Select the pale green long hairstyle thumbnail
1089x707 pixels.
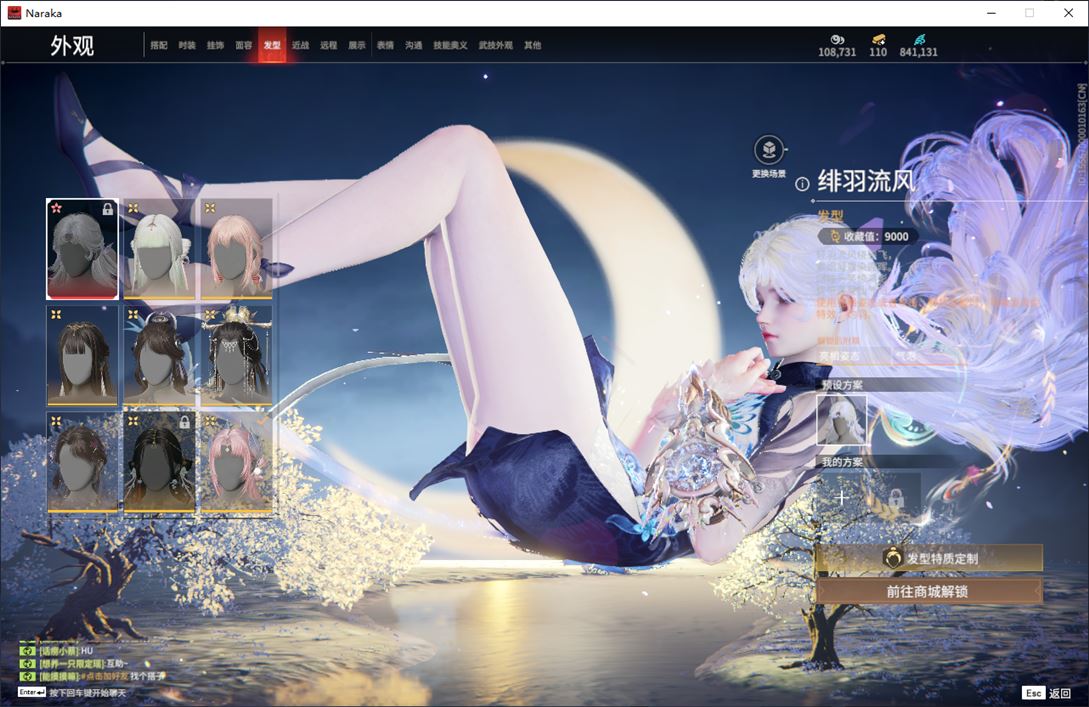click(x=159, y=249)
